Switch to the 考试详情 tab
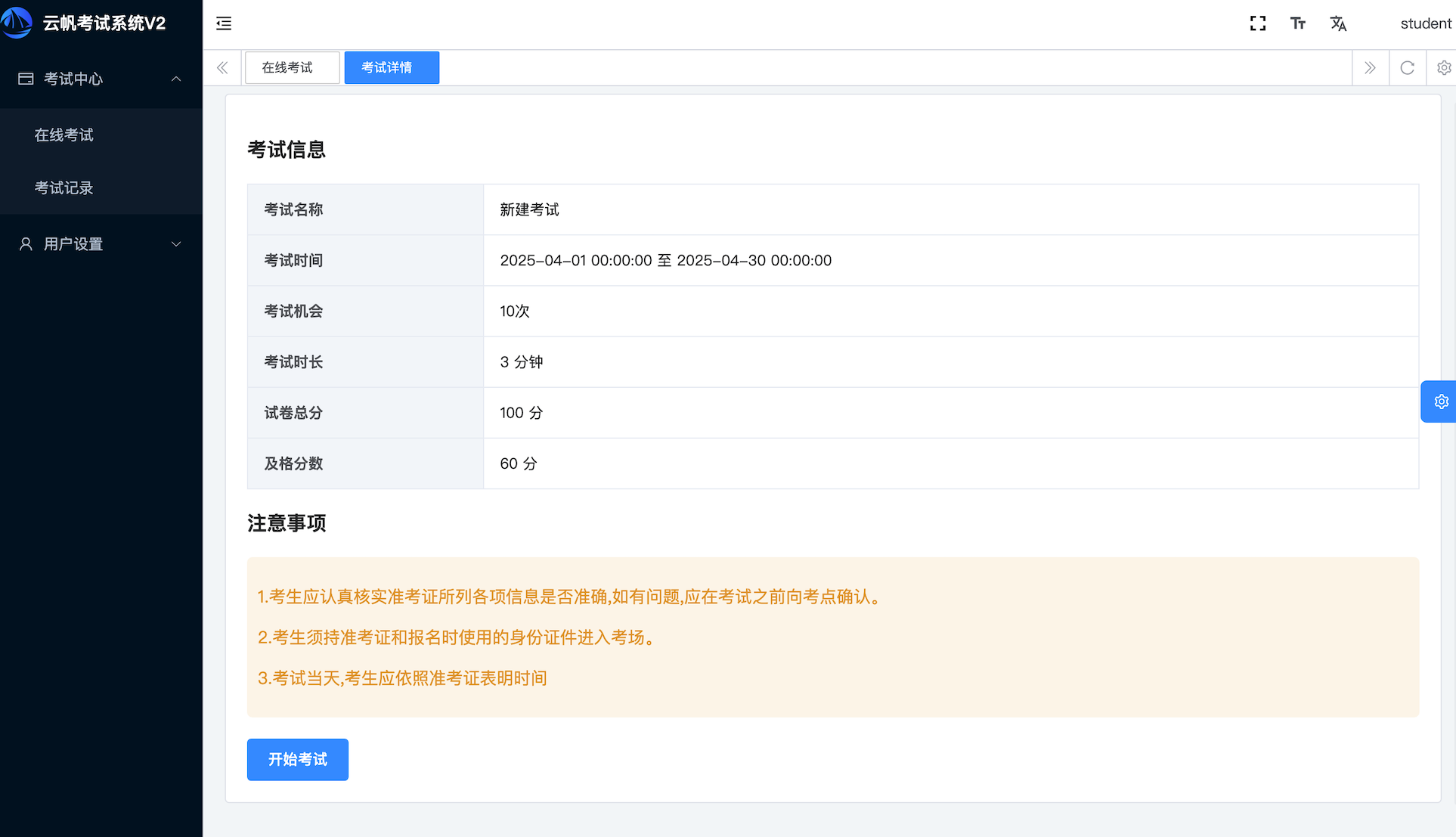 tap(391, 67)
